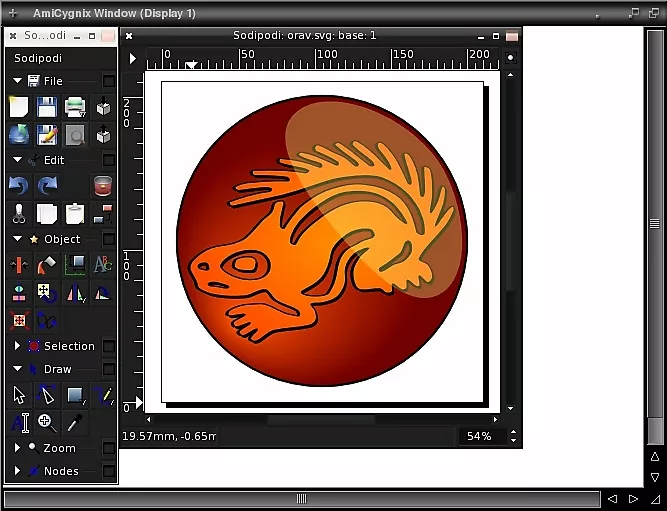The height and width of the screenshot is (511, 667).
Task: Collapse the Edit section triangle
Action: click(x=17, y=160)
